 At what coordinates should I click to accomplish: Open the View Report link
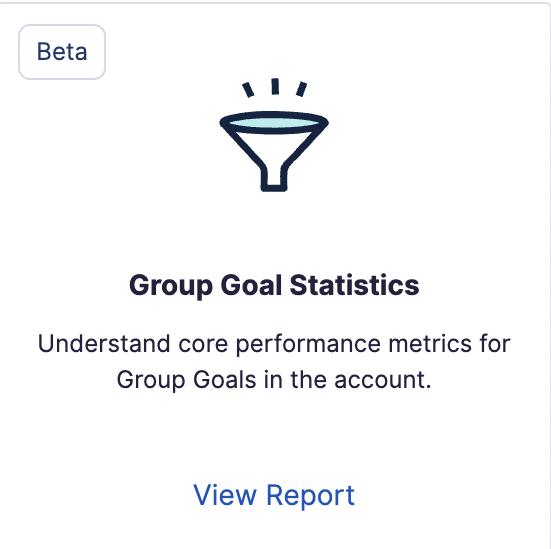(x=274, y=495)
